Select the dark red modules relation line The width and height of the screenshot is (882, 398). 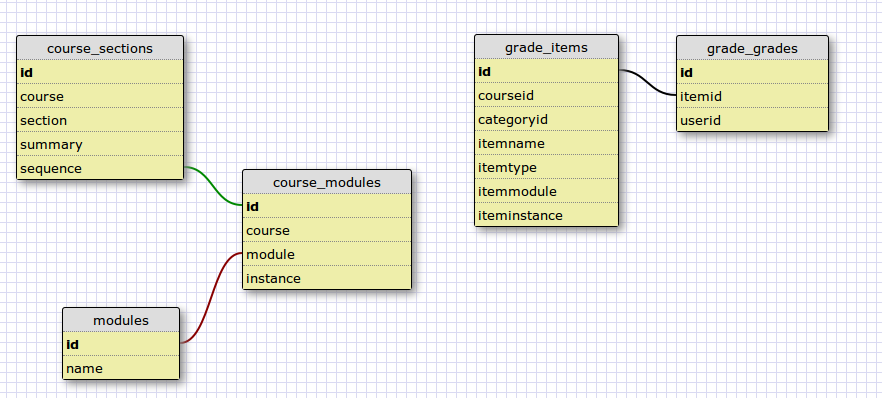coord(209,298)
